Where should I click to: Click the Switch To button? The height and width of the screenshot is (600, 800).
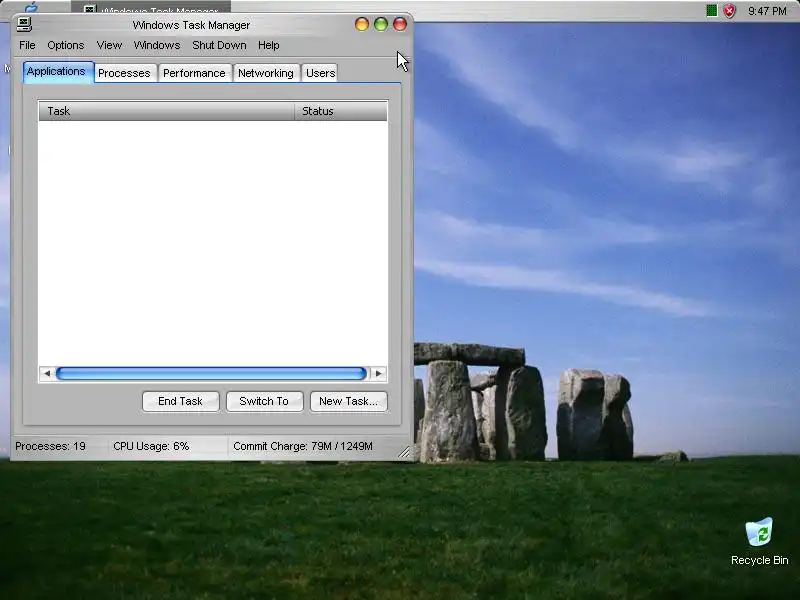click(264, 402)
